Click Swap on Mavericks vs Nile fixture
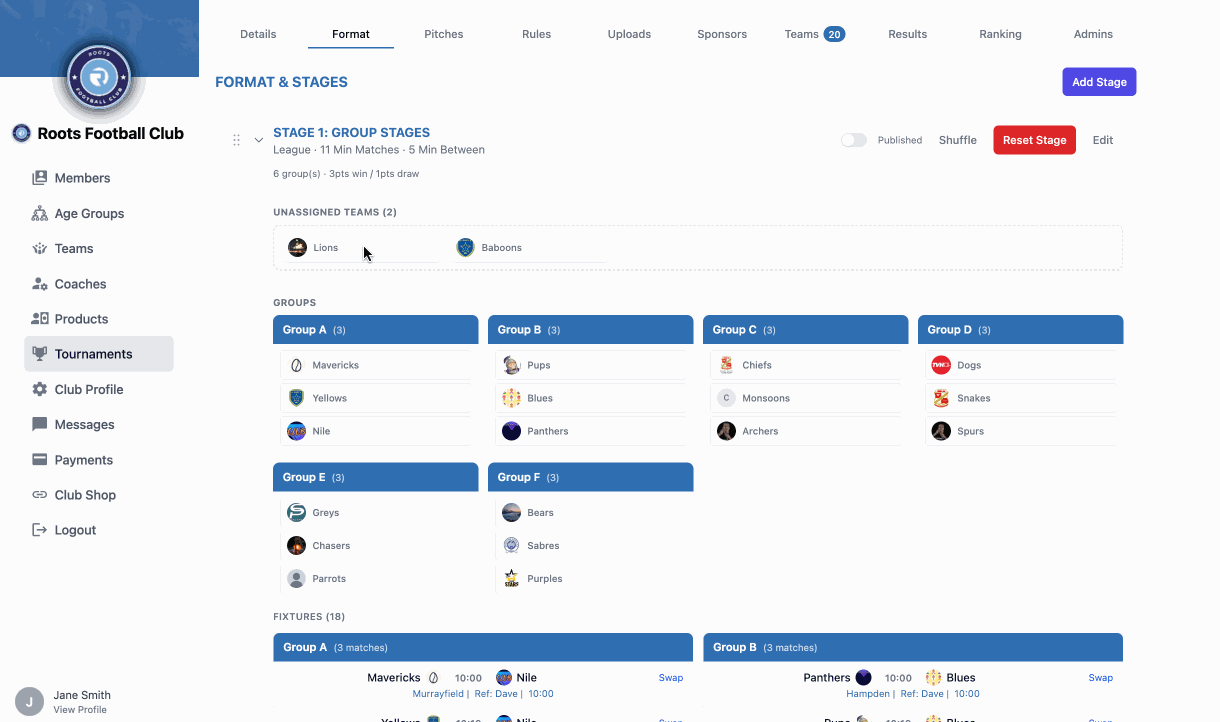The image size is (1220, 722). [x=670, y=678]
